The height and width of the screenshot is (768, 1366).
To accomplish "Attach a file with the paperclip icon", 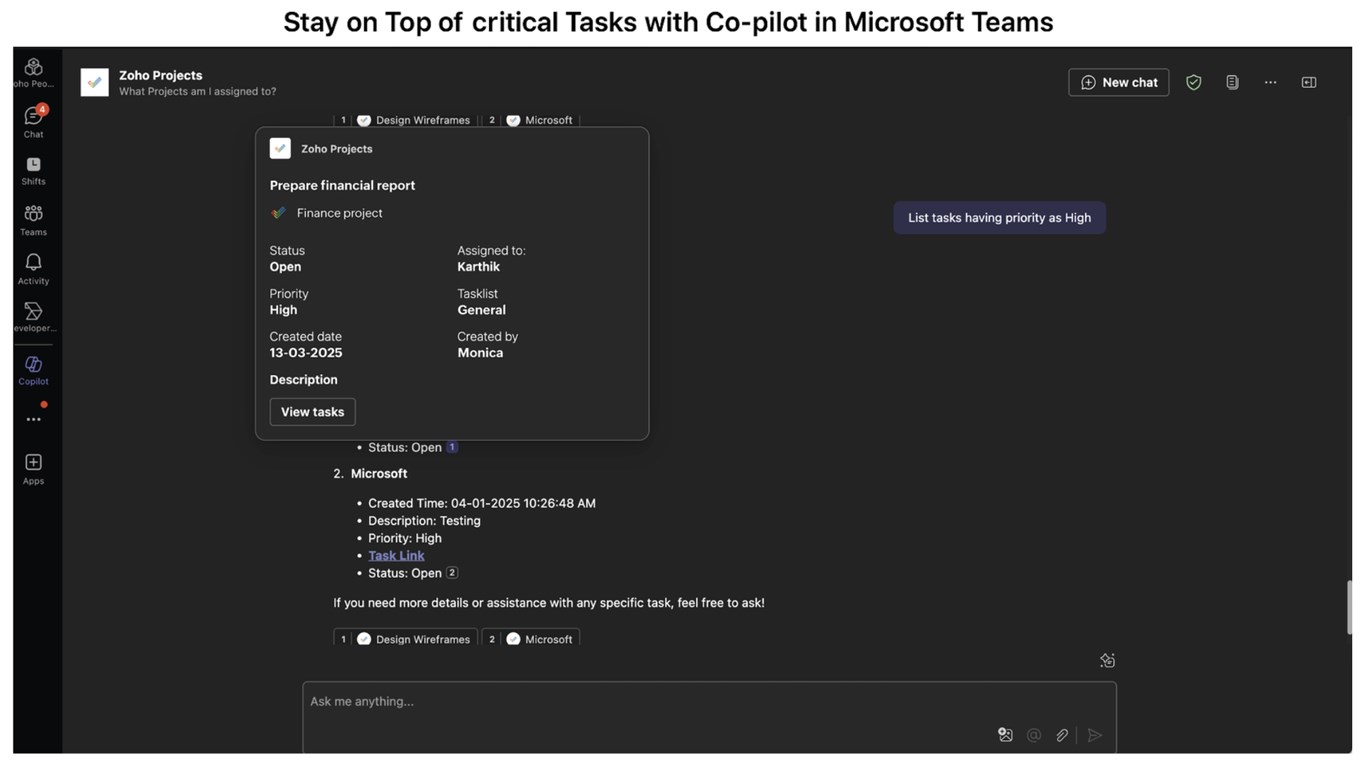I will click(x=1062, y=735).
